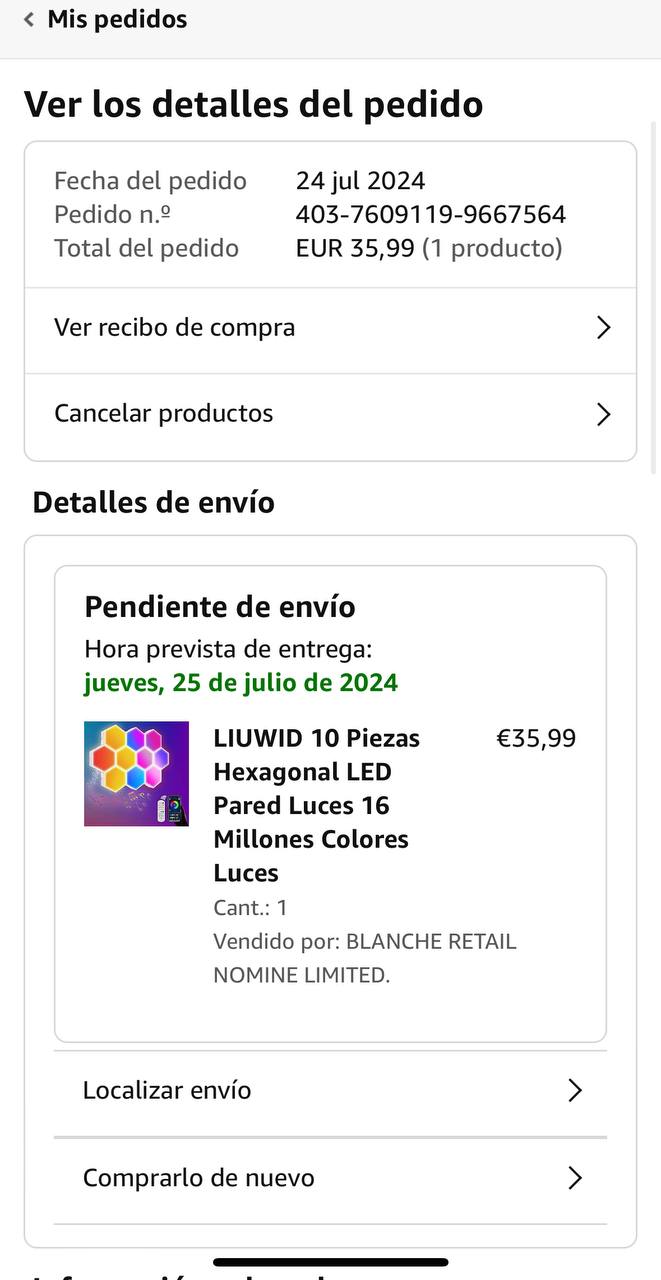Viewport: 661px width, 1280px height.
Task: Tap chevron beside Ver recibo de compra
Action: pyautogui.click(x=603, y=328)
